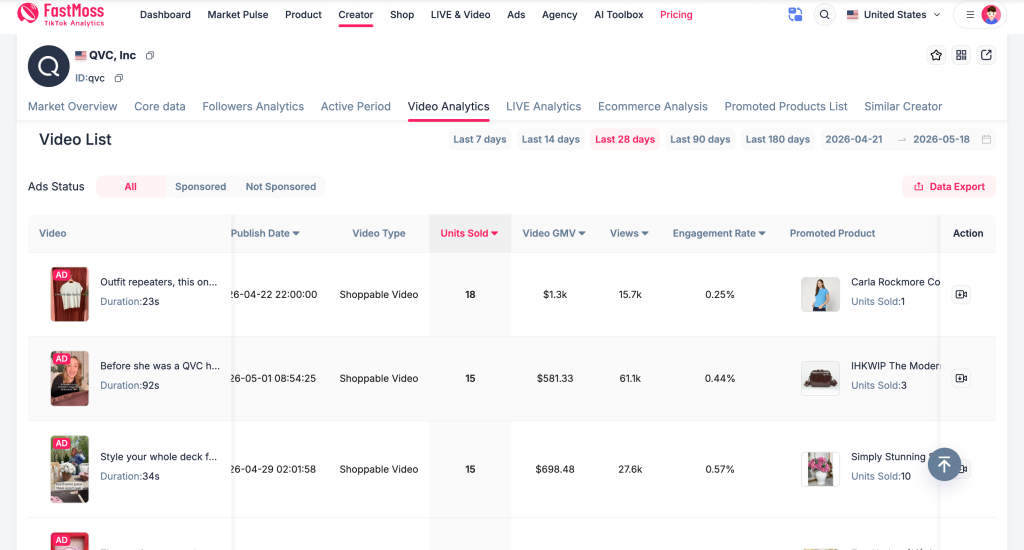This screenshot has width=1024, height=550.
Task: Click video action icon for Outfit repeaters row
Action: coord(961,295)
